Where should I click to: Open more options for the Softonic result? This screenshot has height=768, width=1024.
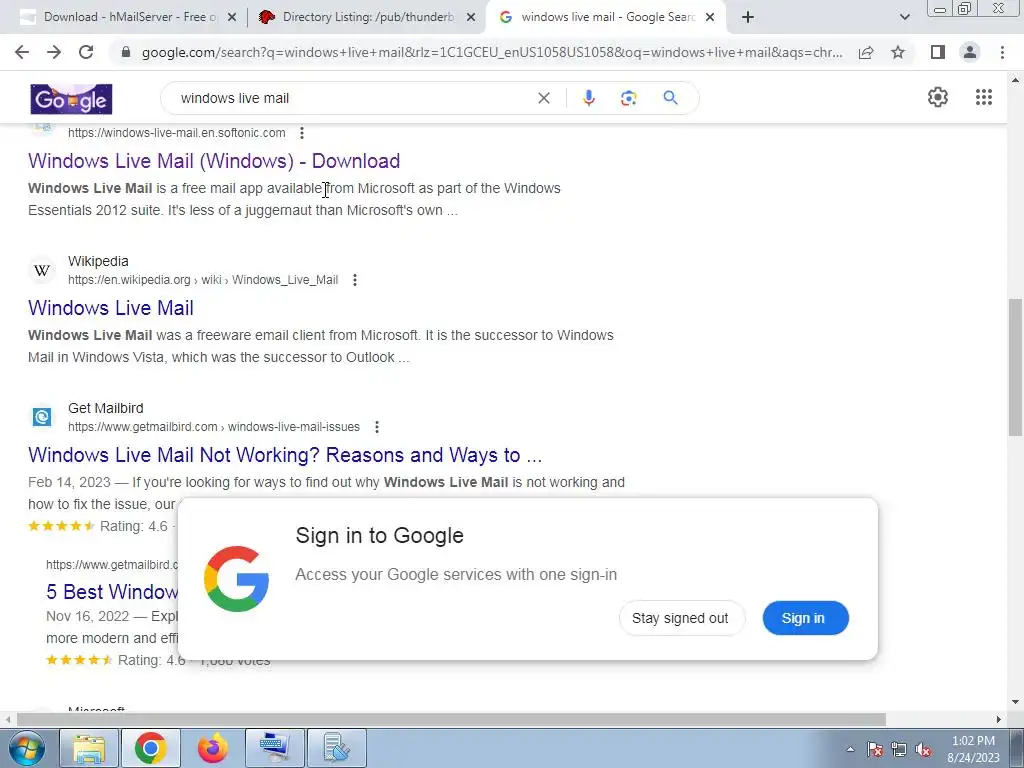[x=302, y=133]
